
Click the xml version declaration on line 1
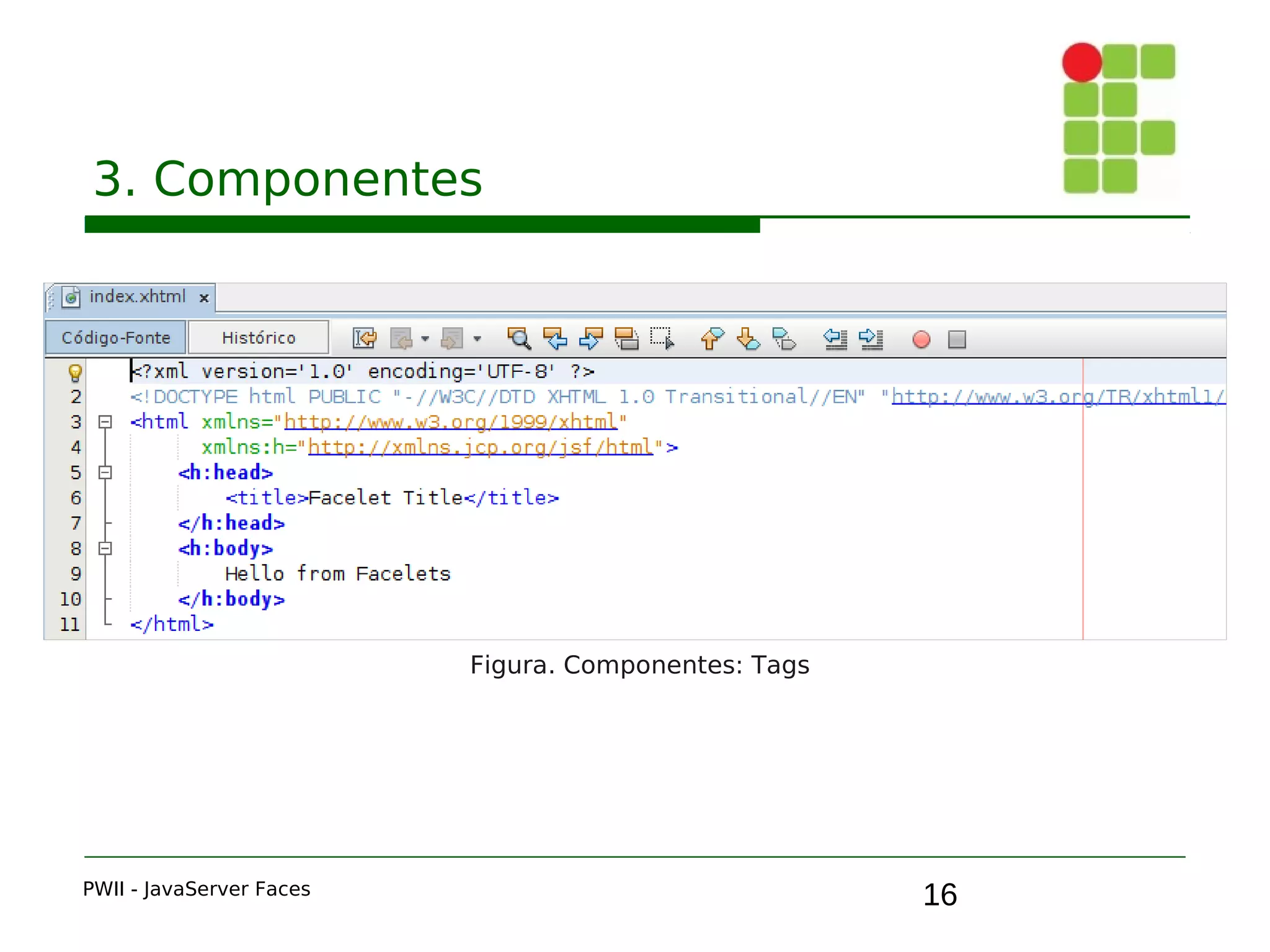363,372
